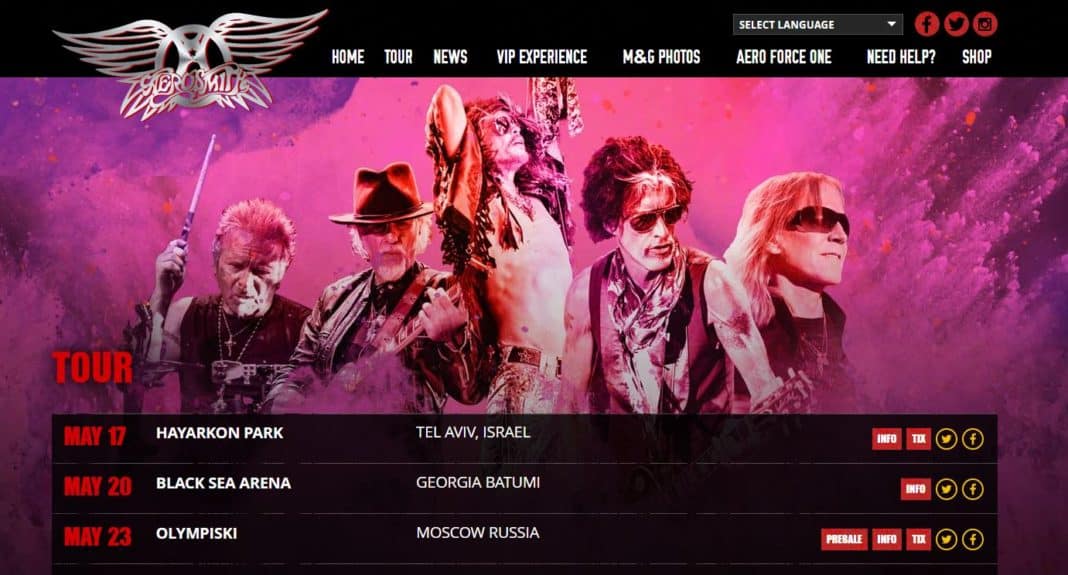Screen dimensions: 1068x575
Task: Share Hayarkon Park show on Facebook
Action: 973,439
